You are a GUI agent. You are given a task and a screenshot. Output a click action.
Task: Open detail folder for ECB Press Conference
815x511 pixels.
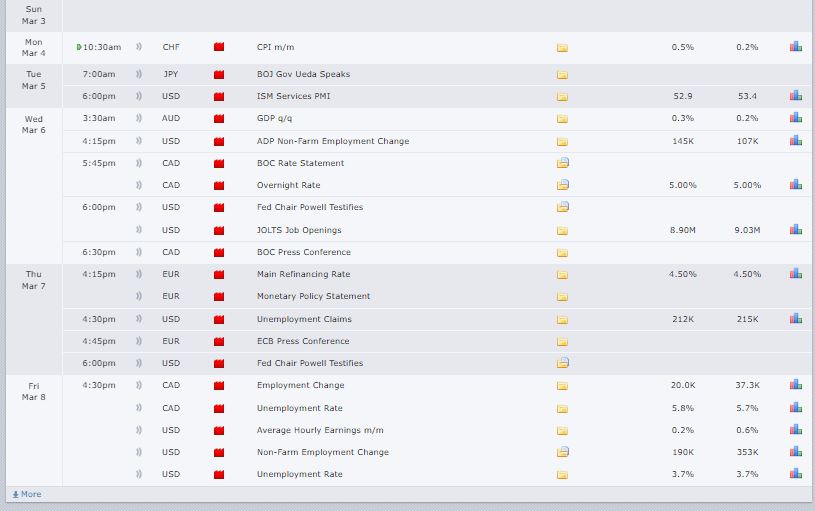tap(562, 341)
